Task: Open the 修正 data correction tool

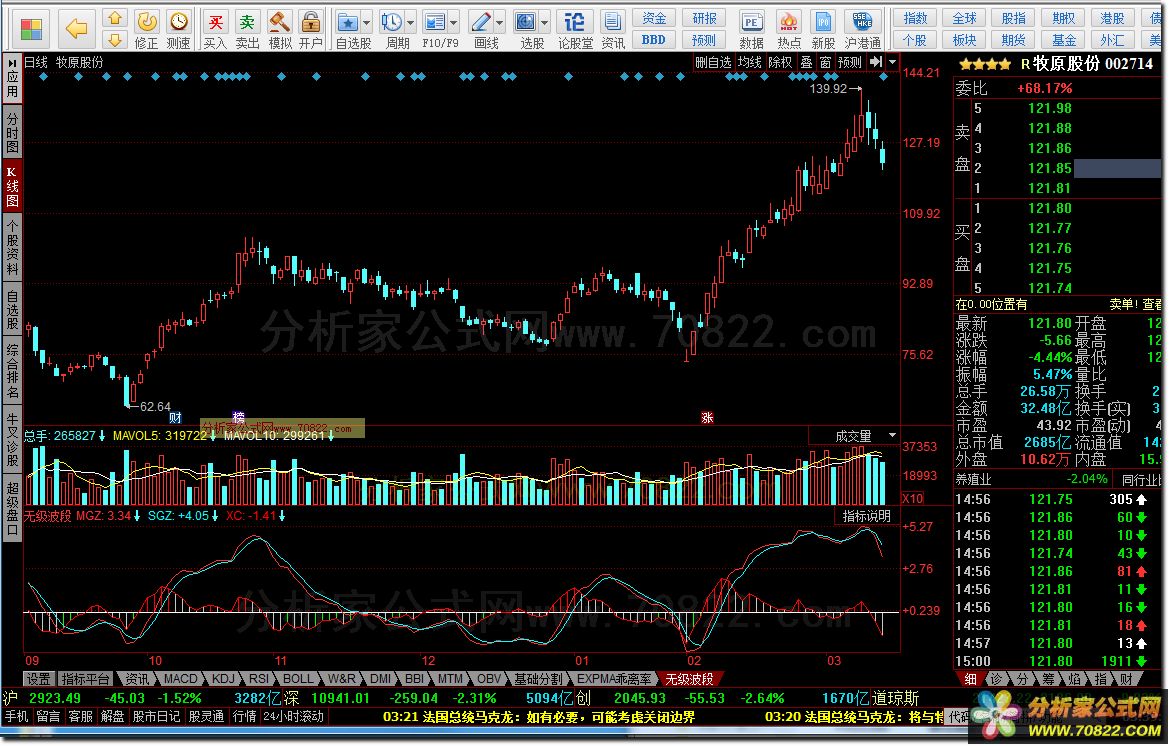Action: 146,30
